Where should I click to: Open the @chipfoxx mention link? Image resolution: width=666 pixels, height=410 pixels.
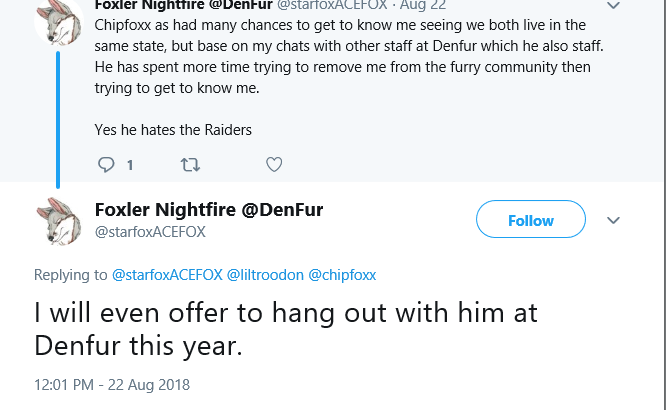(x=342, y=275)
